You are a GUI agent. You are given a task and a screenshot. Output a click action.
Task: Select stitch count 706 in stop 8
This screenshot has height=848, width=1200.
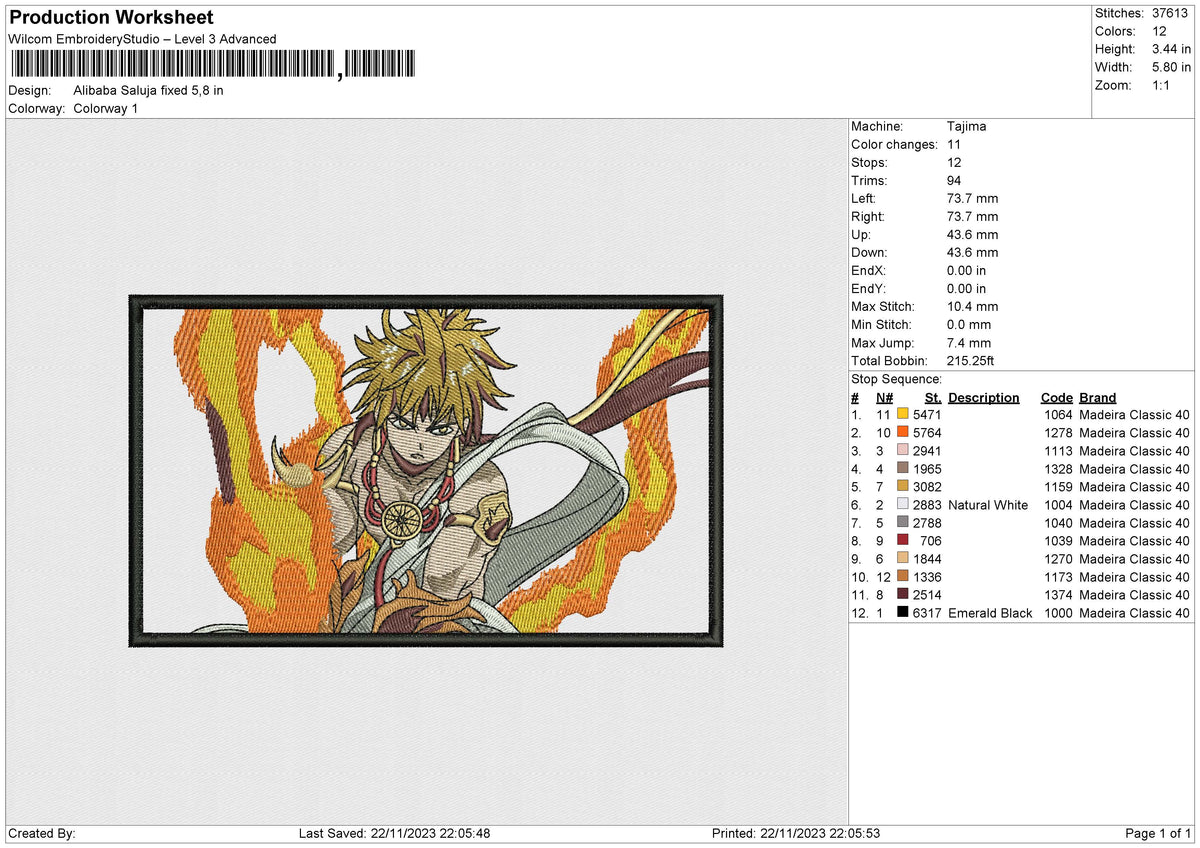(x=931, y=540)
